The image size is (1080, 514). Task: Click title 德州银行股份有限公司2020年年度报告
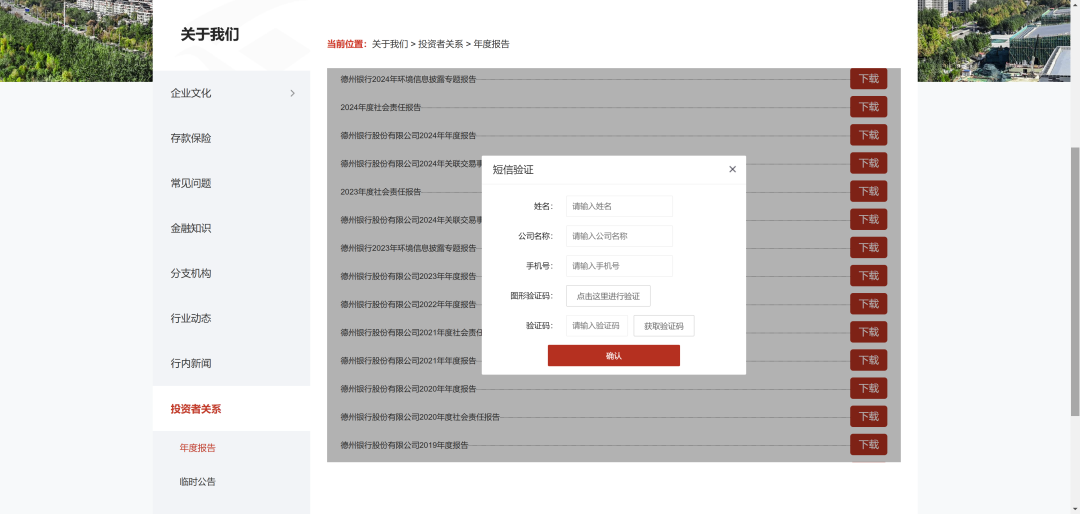point(408,389)
